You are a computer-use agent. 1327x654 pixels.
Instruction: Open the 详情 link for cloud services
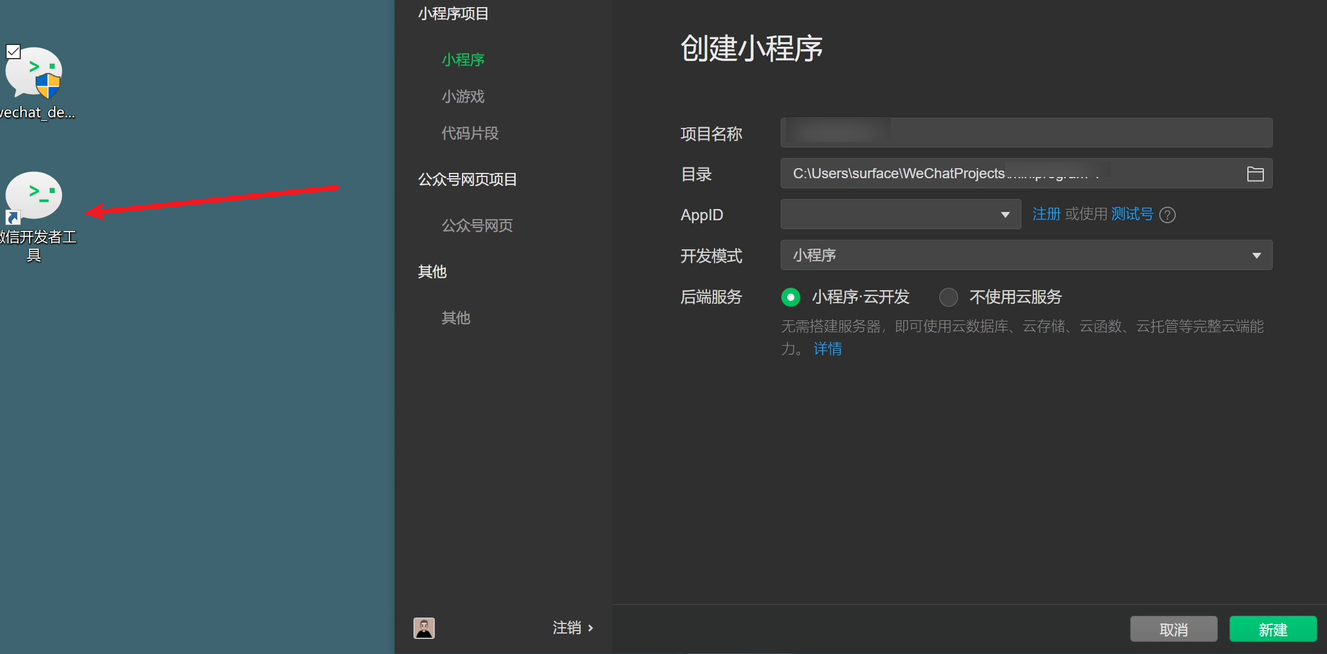(827, 349)
